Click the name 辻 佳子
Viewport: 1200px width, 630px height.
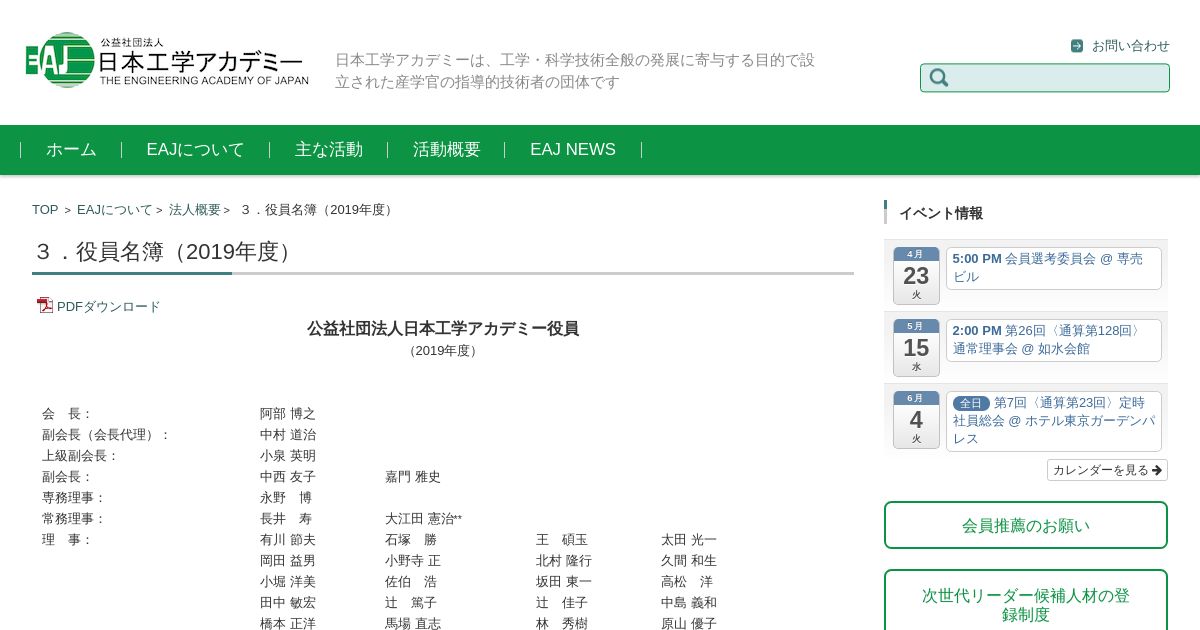(x=562, y=603)
